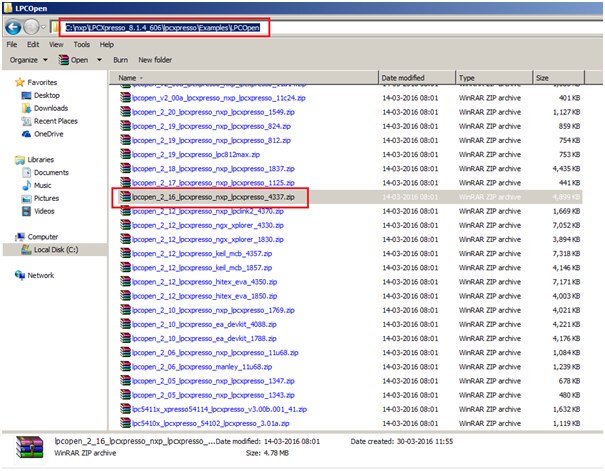
Task: Expand the Organize dropdown
Action: tap(29, 60)
